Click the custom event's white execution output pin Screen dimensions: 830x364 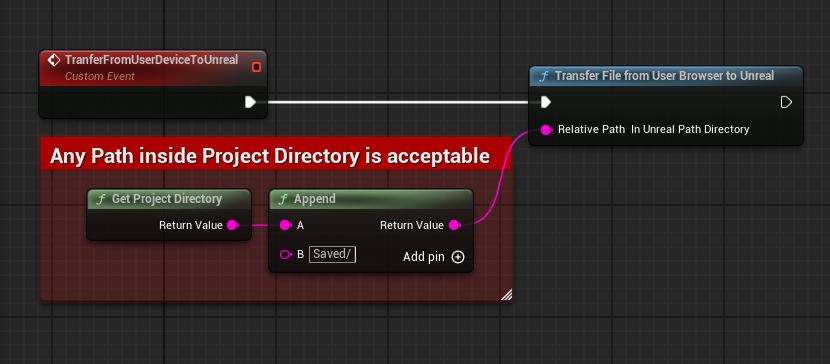tap(250, 102)
